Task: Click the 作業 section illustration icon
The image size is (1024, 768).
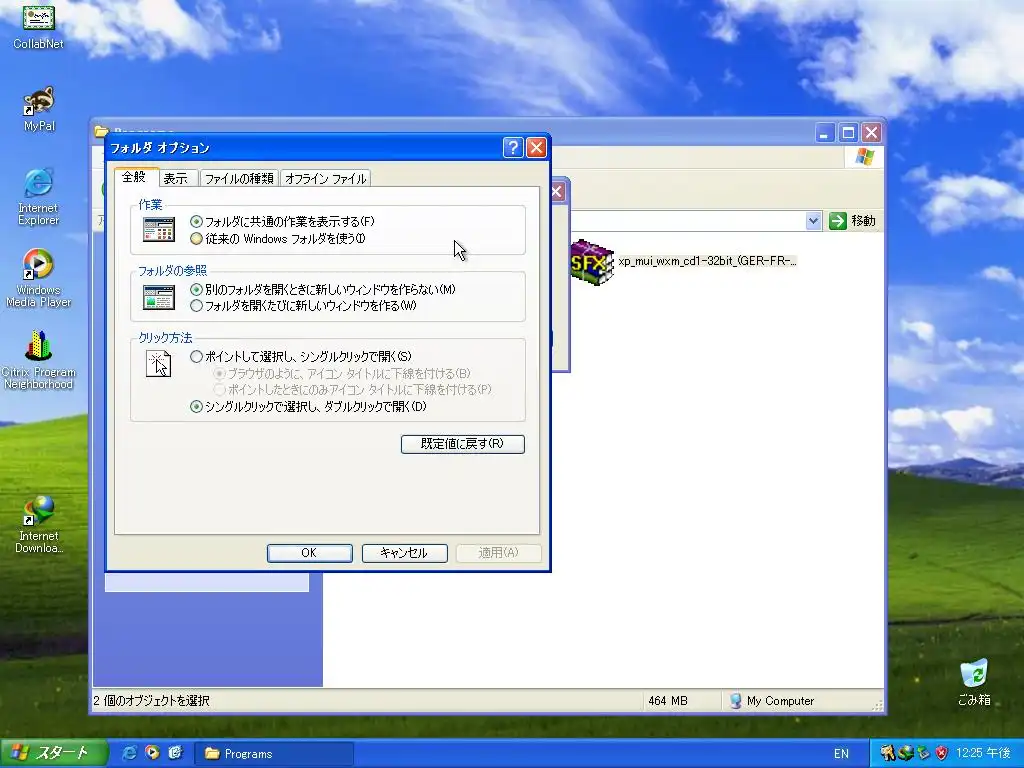Action: point(159,229)
